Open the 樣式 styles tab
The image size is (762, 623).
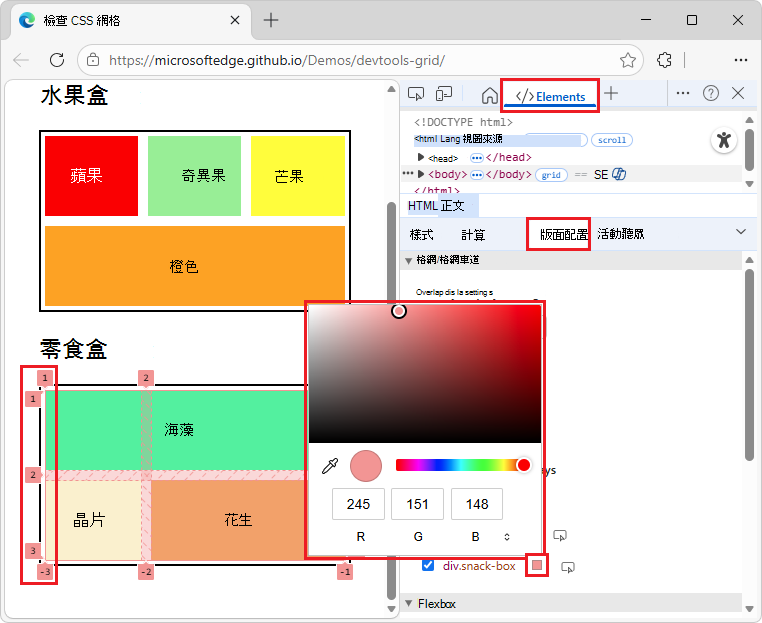421,235
